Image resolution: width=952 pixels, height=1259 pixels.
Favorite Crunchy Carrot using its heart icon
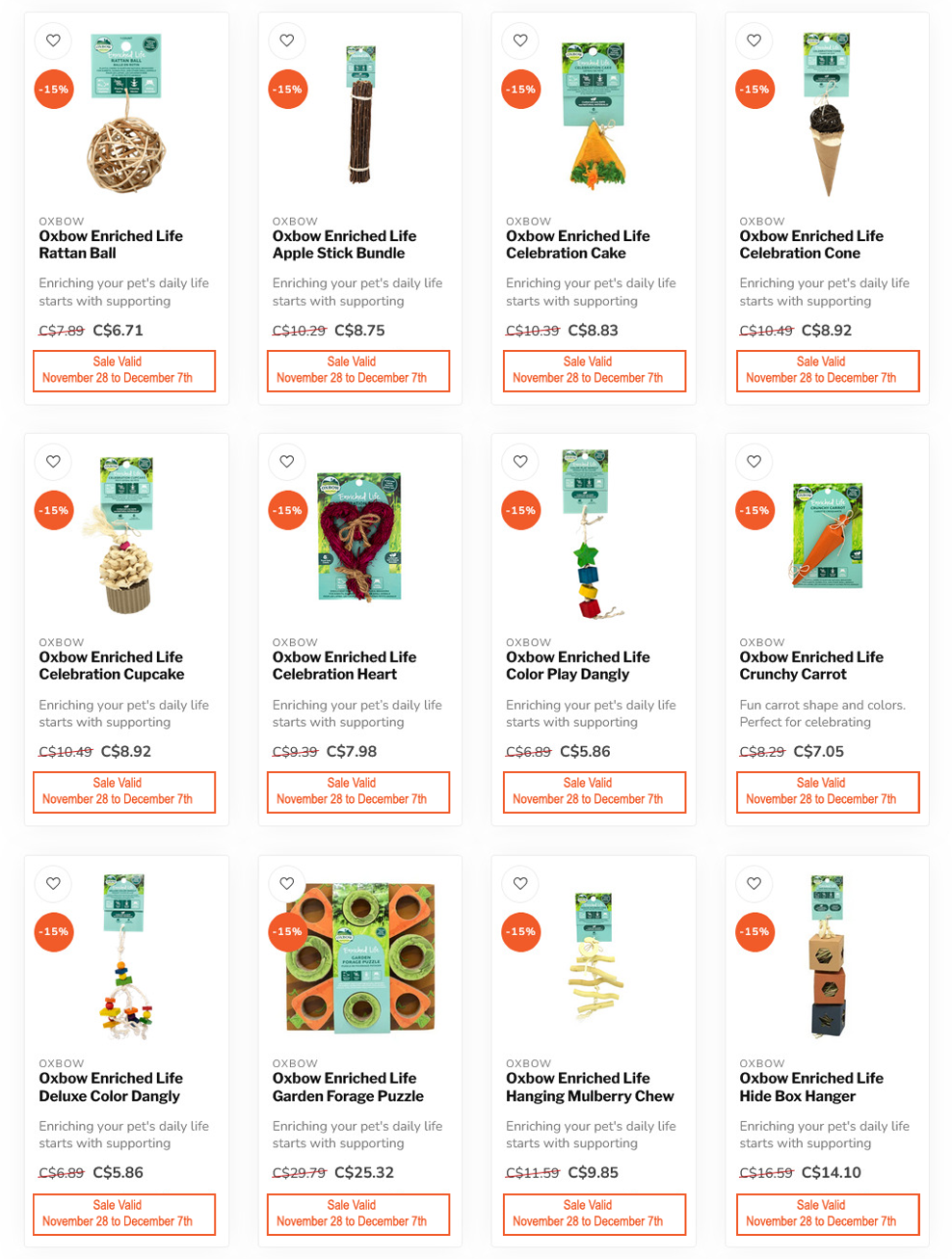pos(754,462)
